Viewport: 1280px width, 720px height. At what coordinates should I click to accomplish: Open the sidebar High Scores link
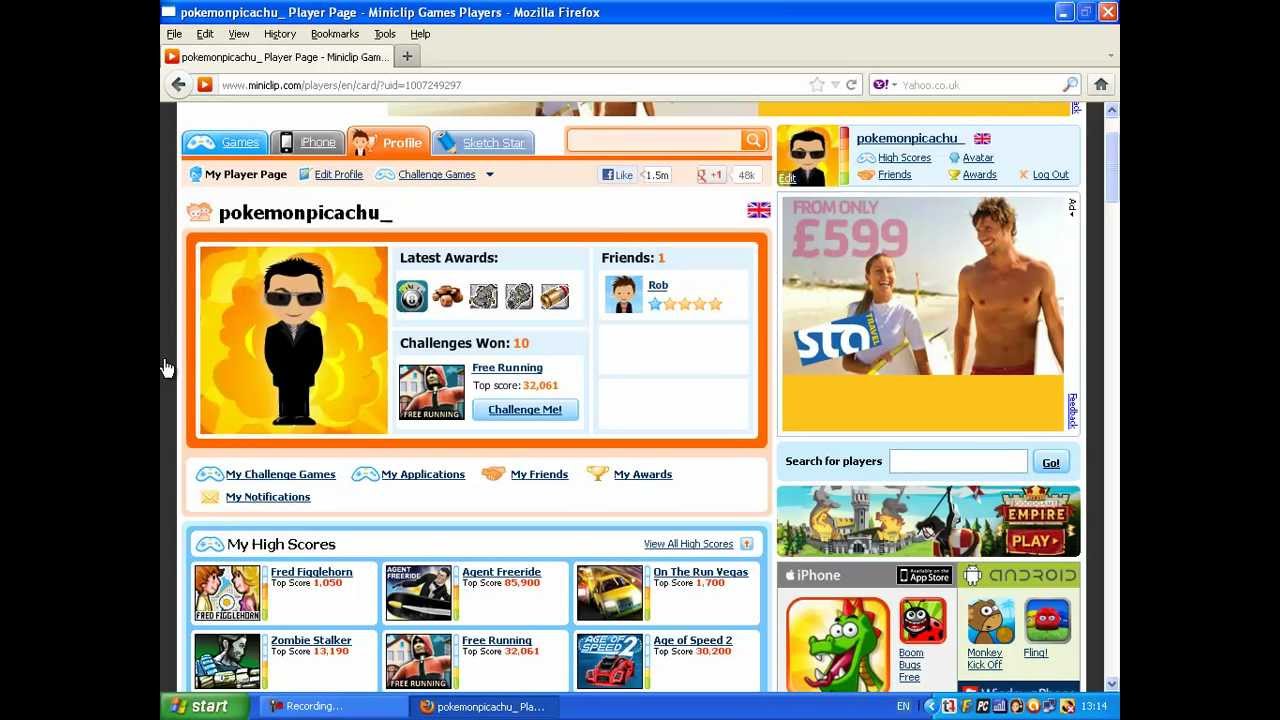point(904,158)
